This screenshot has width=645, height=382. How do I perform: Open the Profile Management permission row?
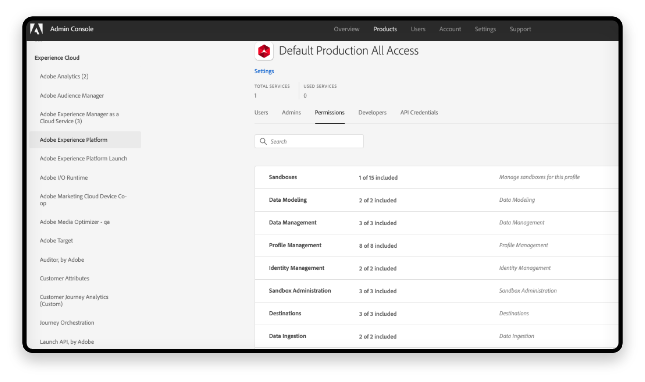point(436,245)
